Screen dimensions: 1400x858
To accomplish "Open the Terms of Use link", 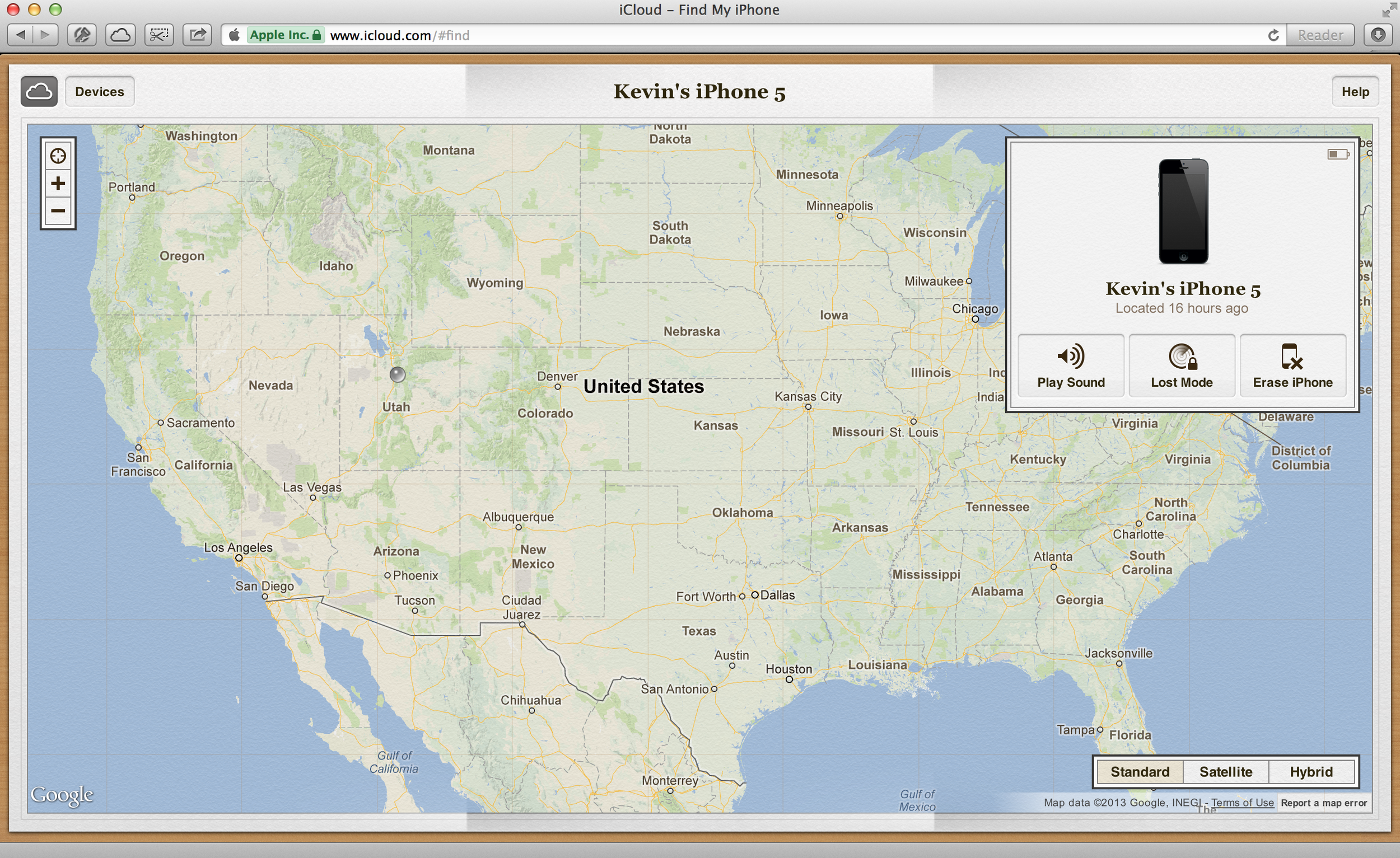I will coord(1242,803).
